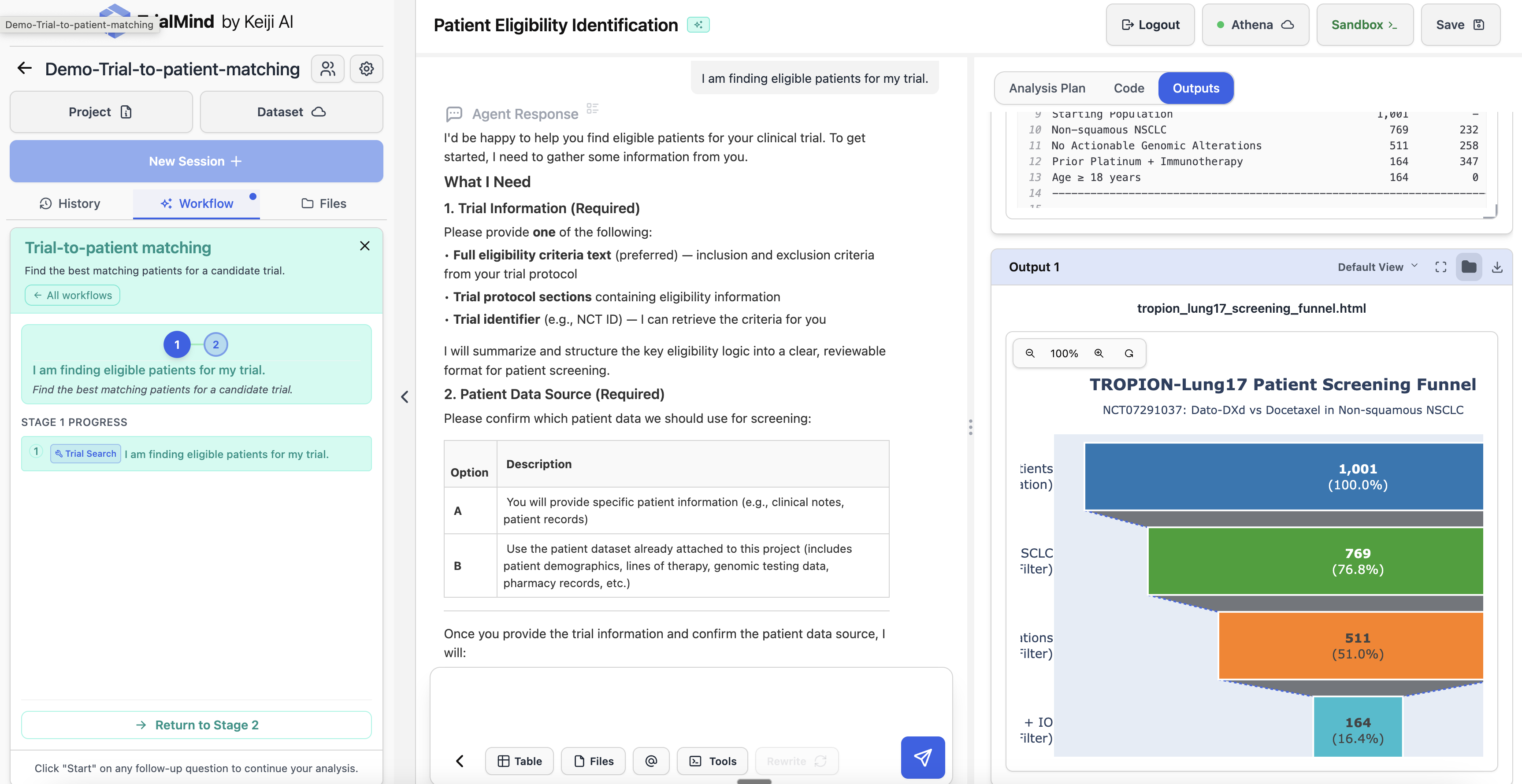The width and height of the screenshot is (1522, 784).
Task: Zoom in the funnel chart
Action: tap(1099, 354)
